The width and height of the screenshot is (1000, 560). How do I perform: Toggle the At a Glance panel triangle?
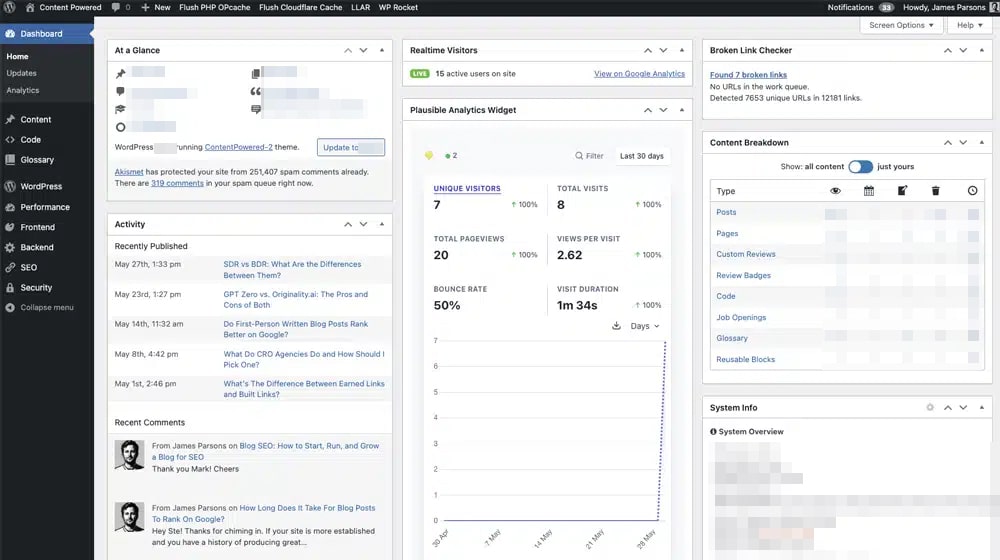[382, 50]
